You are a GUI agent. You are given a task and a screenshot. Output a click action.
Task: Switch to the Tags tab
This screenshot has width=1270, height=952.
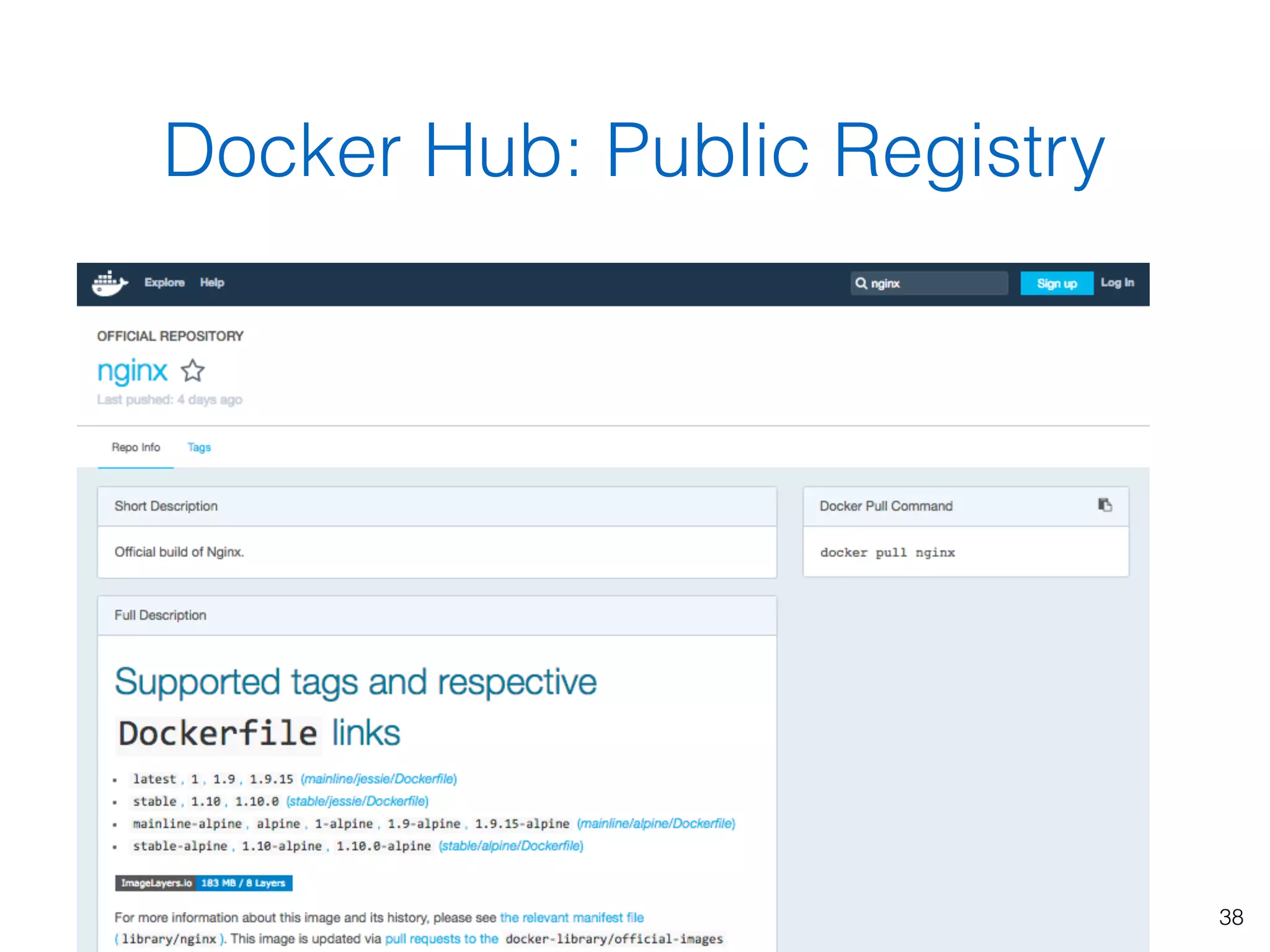(x=199, y=447)
